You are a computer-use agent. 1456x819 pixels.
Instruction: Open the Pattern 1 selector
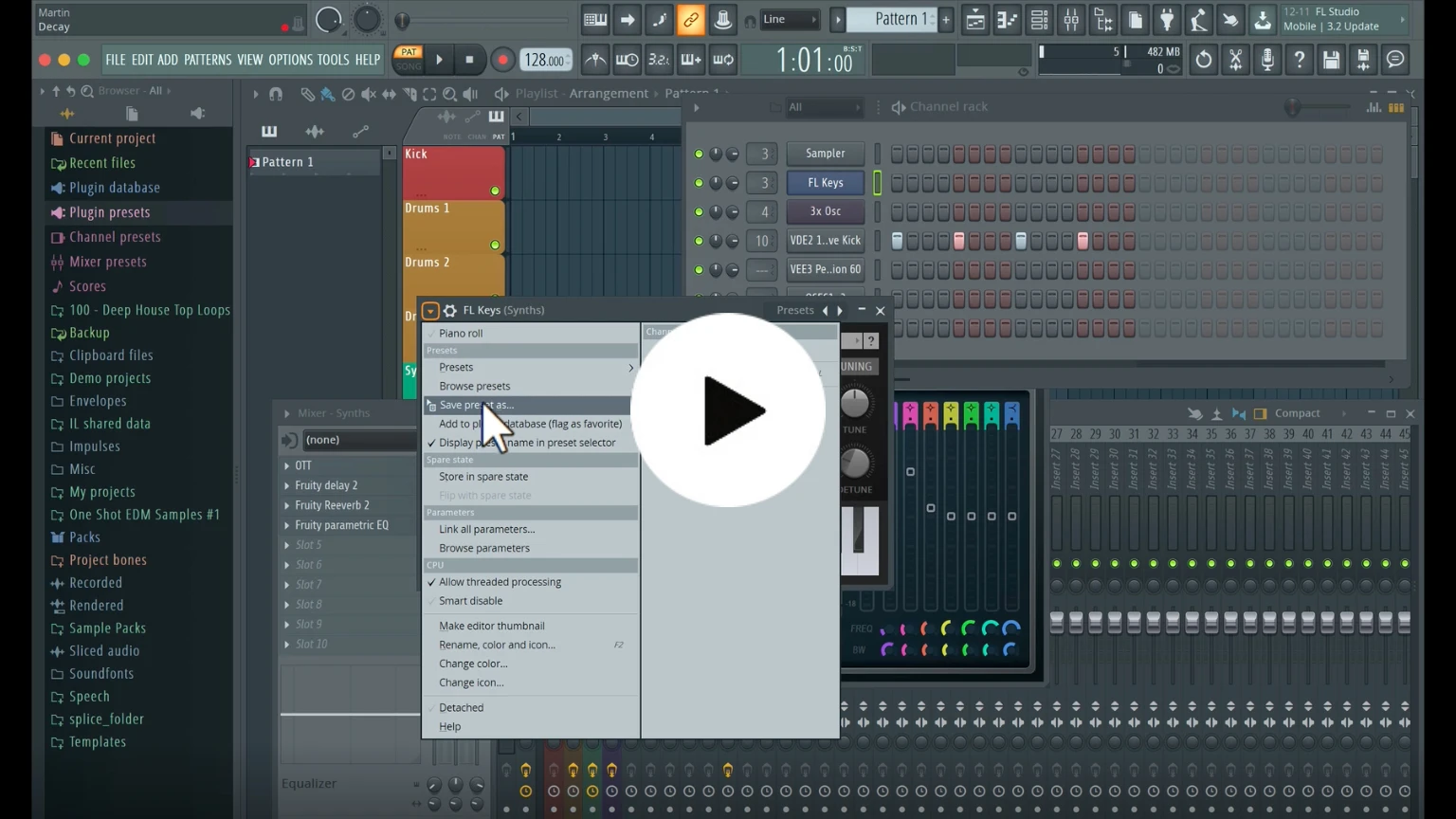(891, 19)
